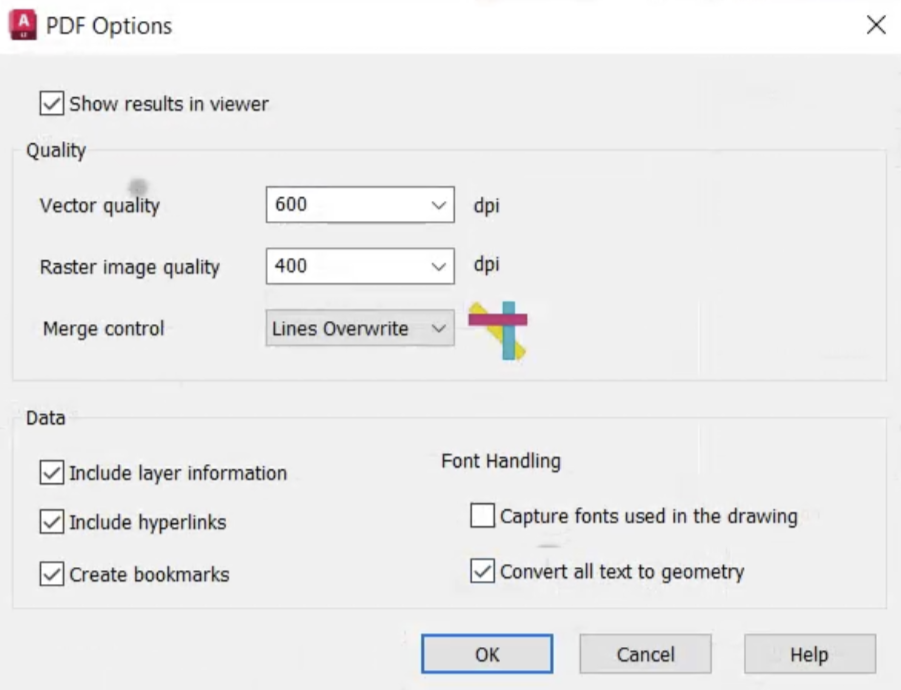Disable Include hyperlinks option
Viewport: 901px width, 690px height.
(52, 522)
